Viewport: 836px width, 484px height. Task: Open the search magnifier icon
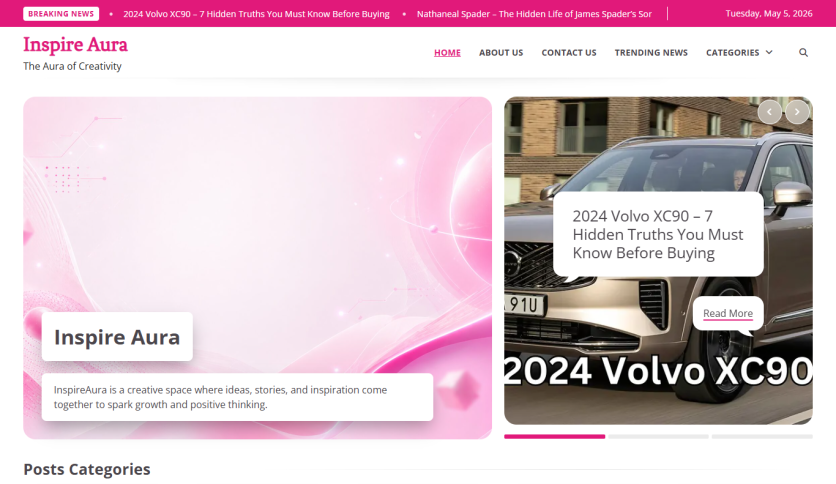click(x=803, y=52)
